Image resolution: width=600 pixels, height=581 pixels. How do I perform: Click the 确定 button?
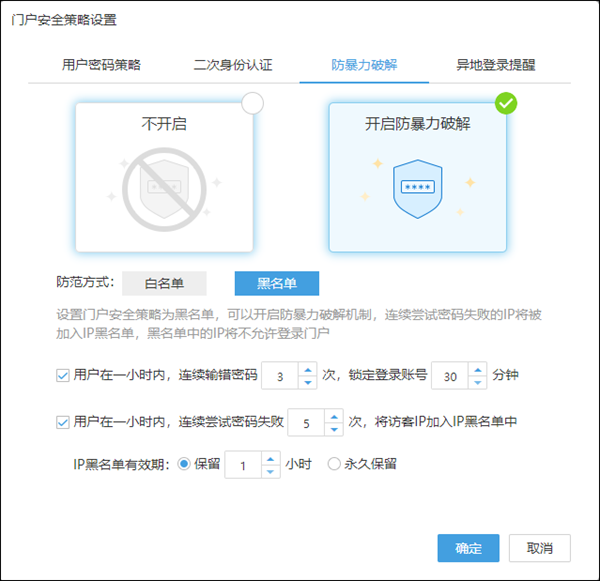(x=468, y=548)
